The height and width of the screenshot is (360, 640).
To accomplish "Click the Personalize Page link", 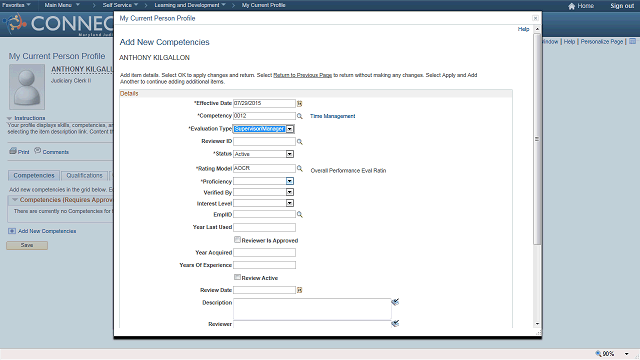I will pyautogui.click(x=602, y=42).
